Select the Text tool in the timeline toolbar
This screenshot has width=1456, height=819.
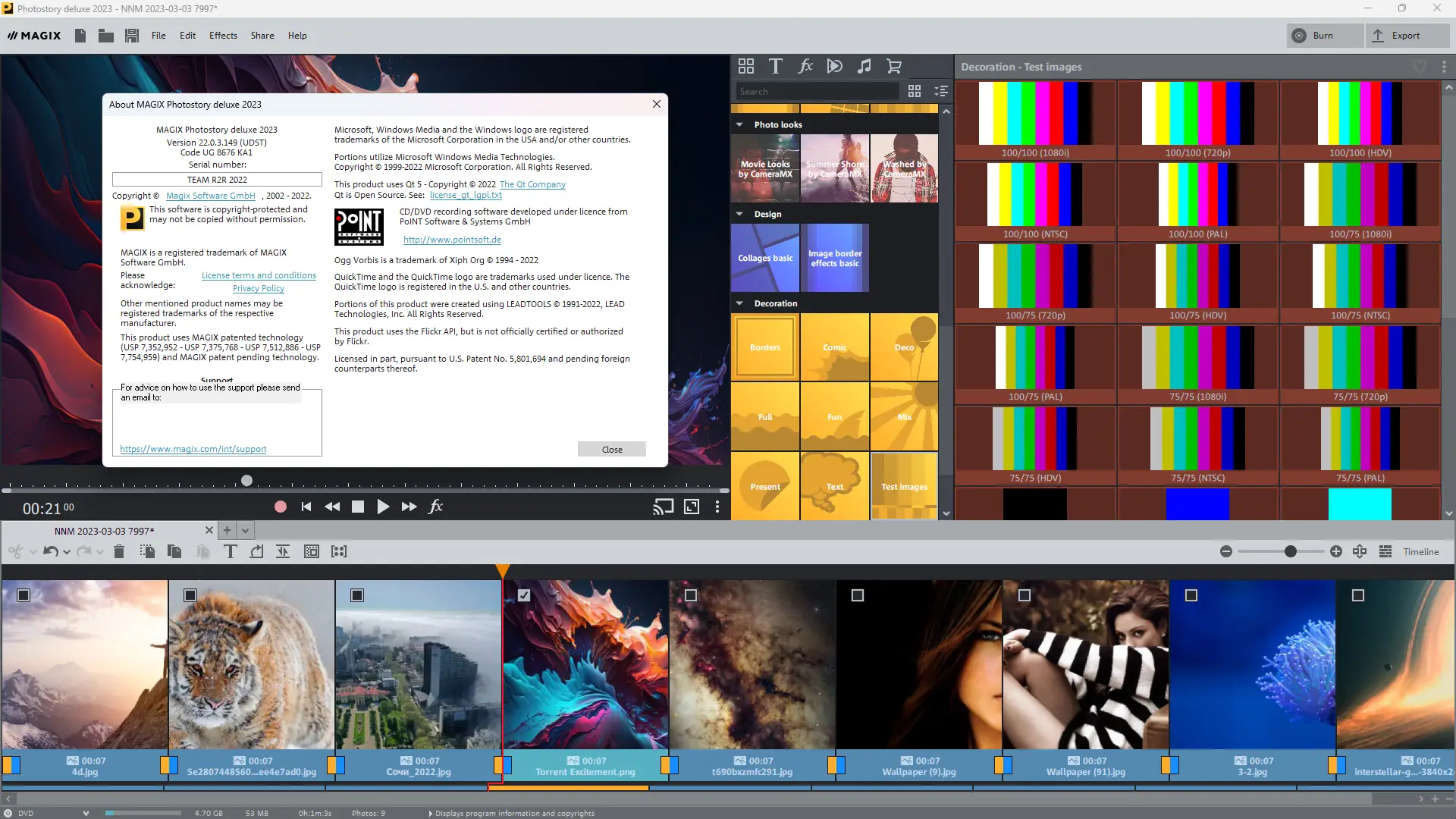pos(231,551)
